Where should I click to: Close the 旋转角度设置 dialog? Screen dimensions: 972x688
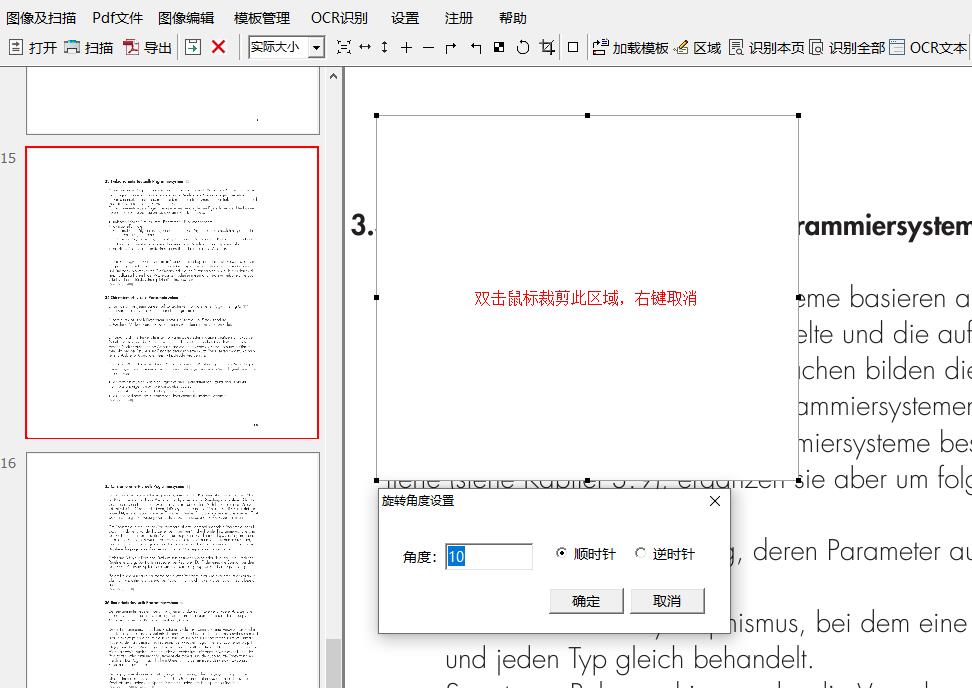pos(715,501)
